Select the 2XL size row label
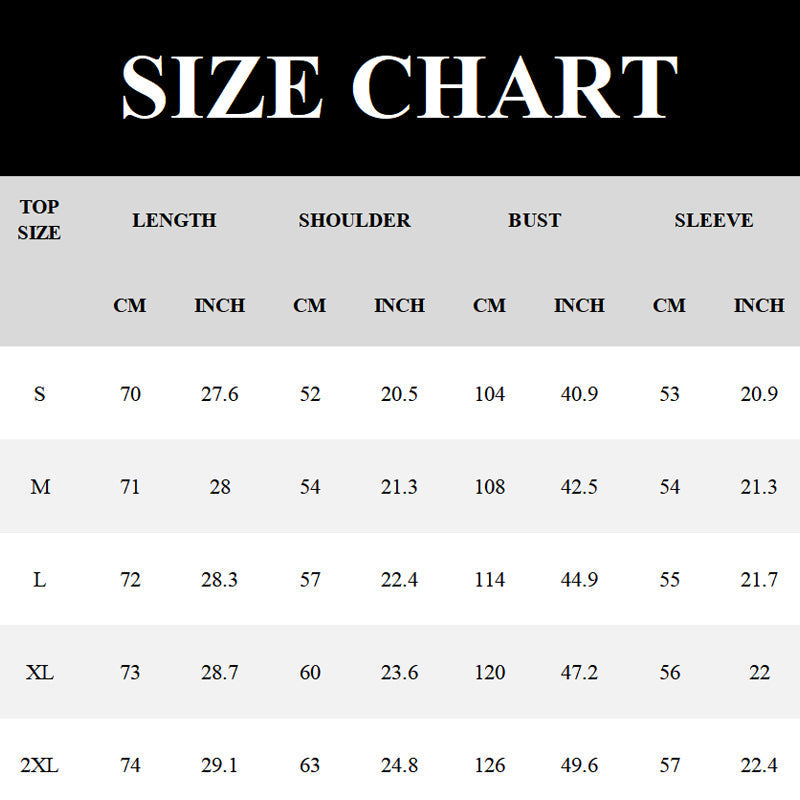This screenshot has width=800, height=800. pos(40,766)
